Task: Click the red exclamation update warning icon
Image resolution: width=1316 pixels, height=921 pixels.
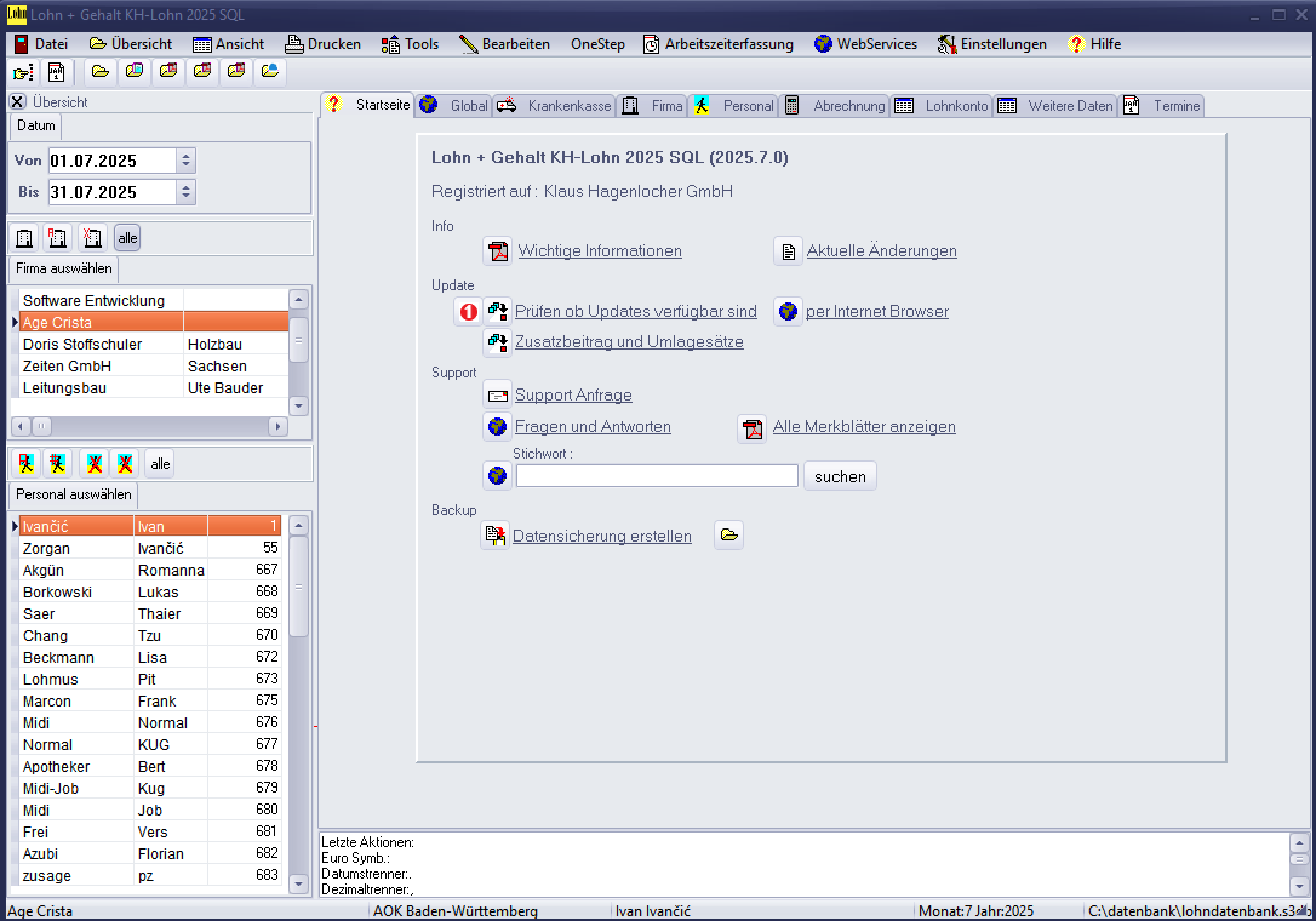Action: (x=468, y=312)
